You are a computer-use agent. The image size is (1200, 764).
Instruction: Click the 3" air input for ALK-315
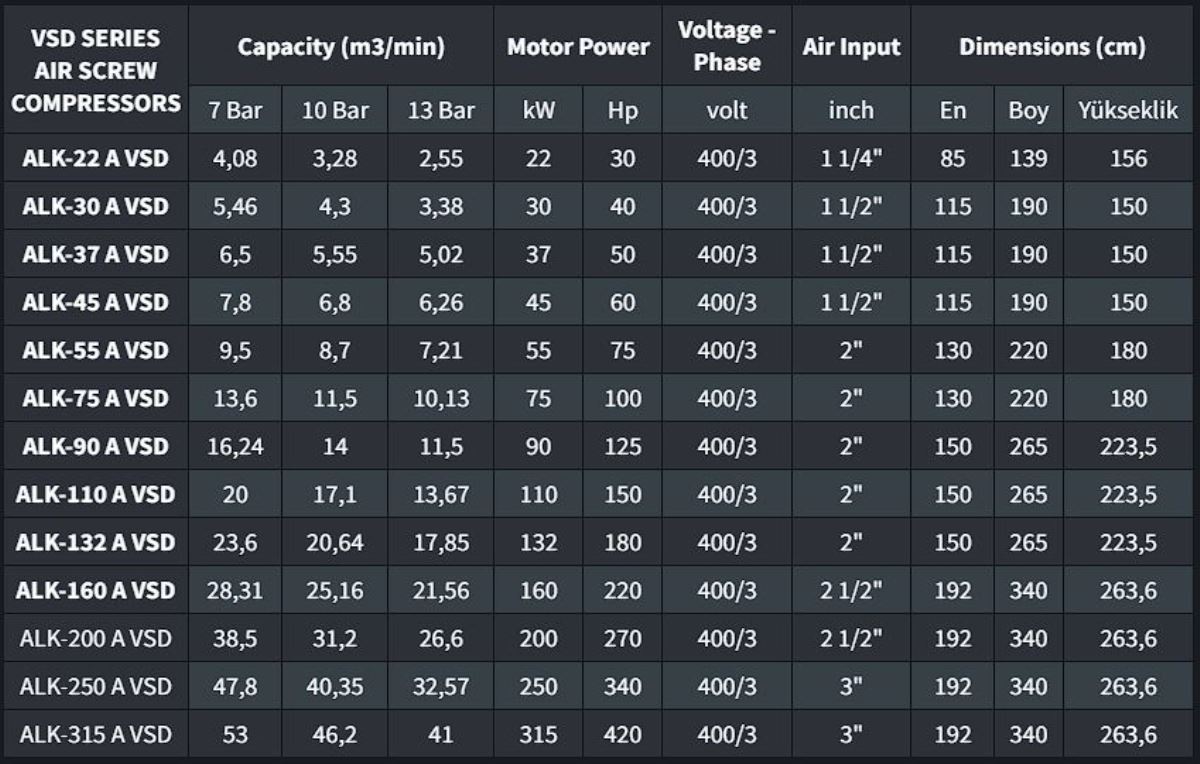coord(851,734)
